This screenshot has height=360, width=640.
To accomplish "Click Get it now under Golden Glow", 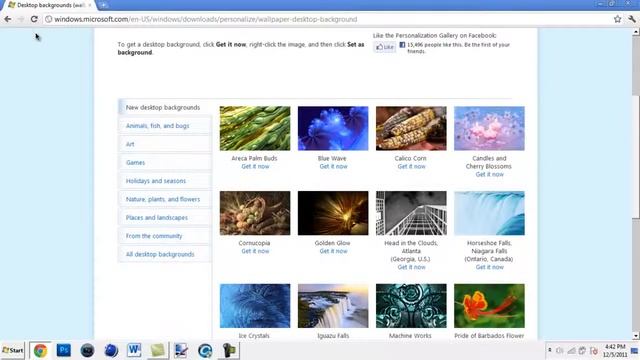I will pos(333,251).
